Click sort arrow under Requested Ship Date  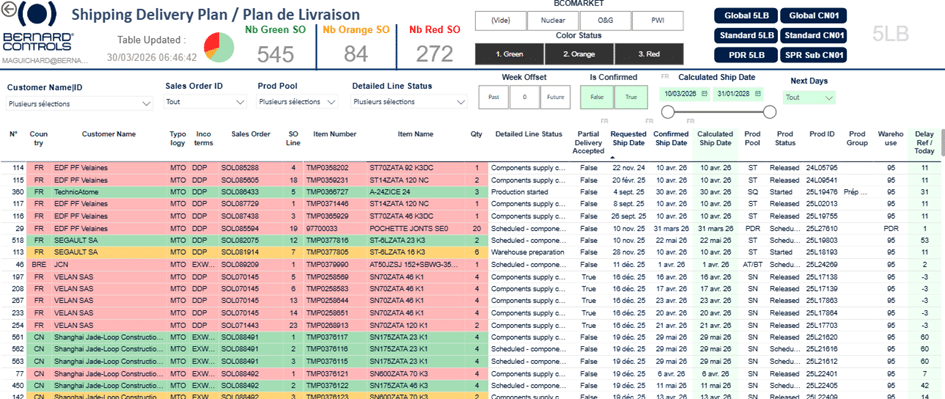coord(612,157)
